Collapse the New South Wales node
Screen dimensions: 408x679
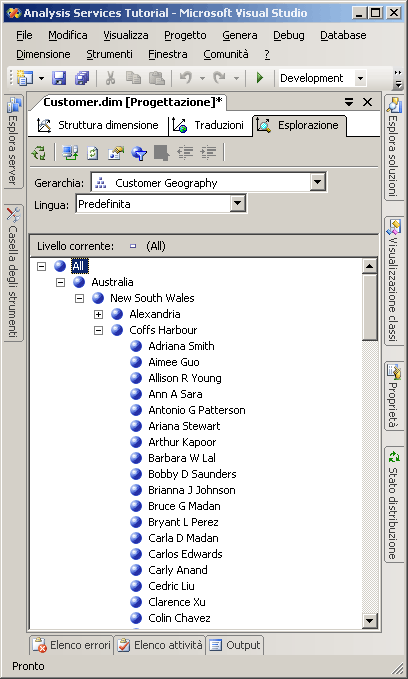[x=80, y=298]
